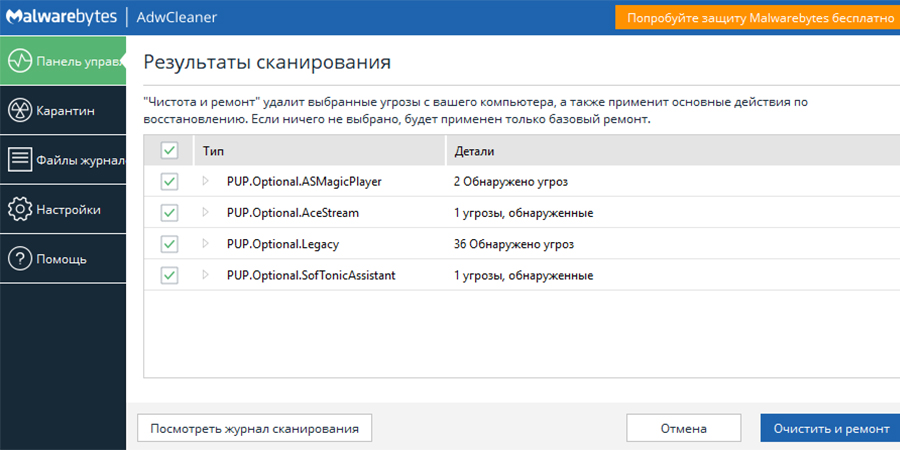The width and height of the screenshot is (900, 450).
Task: Open the Файлы журнала section
Action: point(63,160)
